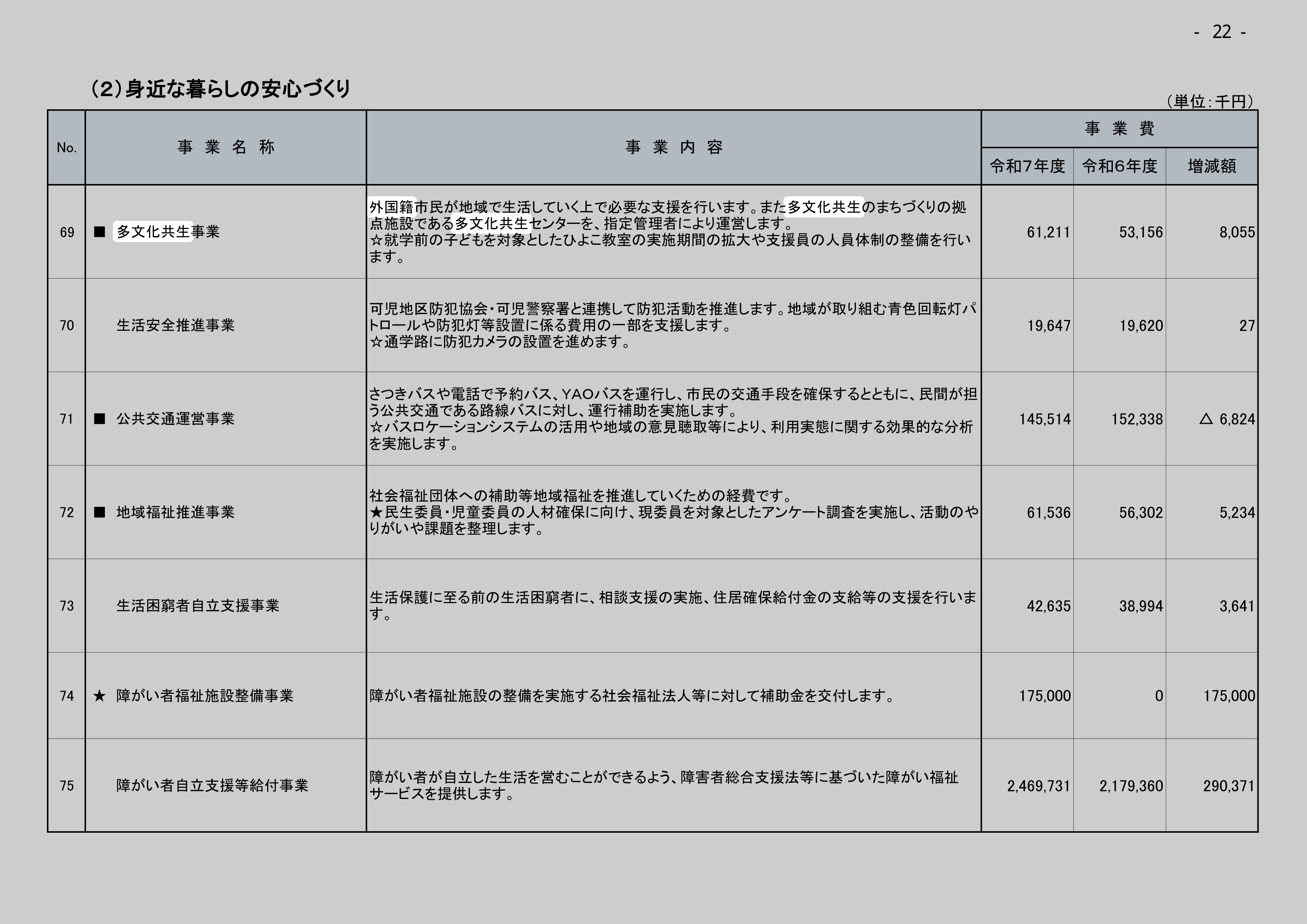Click the section heading (2)身近な暮らしの安心づくり

tap(221, 89)
